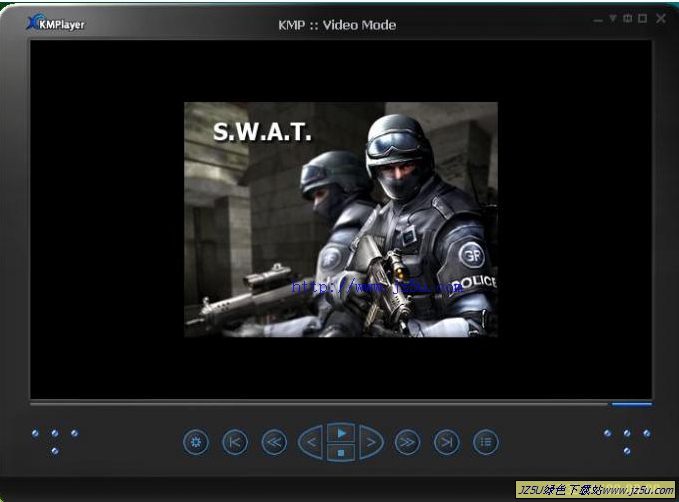Start playback with the play button
Image resolution: width=679 pixels, height=502 pixels.
click(341, 433)
